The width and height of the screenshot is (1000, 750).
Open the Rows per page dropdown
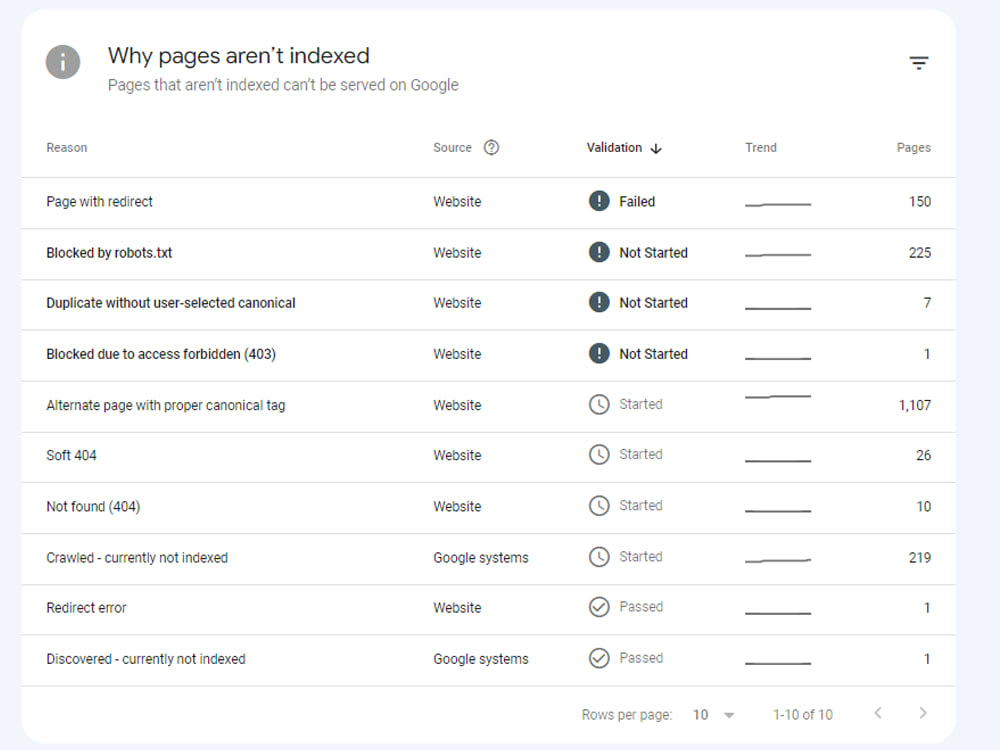(x=714, y=714)
